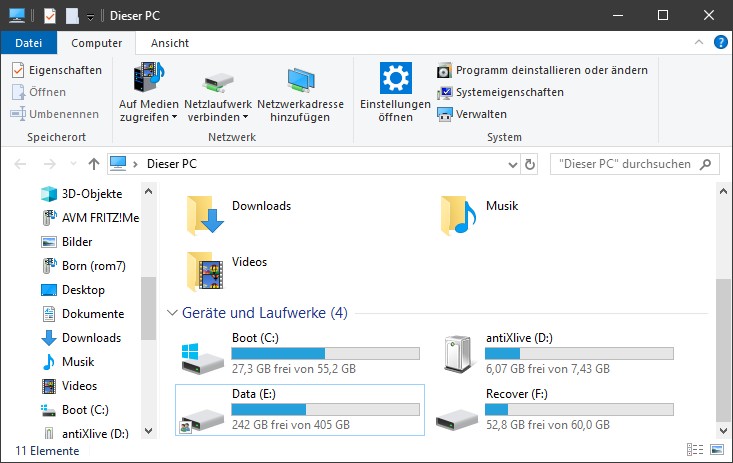733x463 pixels.
Task: Click the search magnifier icon
Action: pos(706,164)
